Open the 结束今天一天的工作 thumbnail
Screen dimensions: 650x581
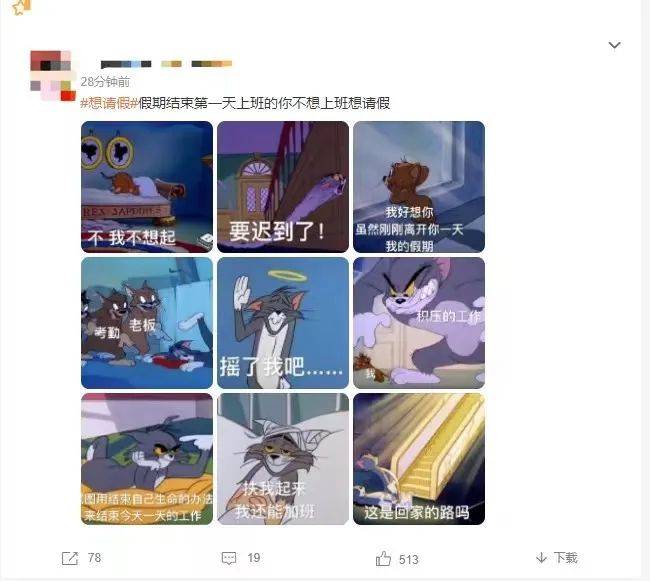[x=147, y=459]
